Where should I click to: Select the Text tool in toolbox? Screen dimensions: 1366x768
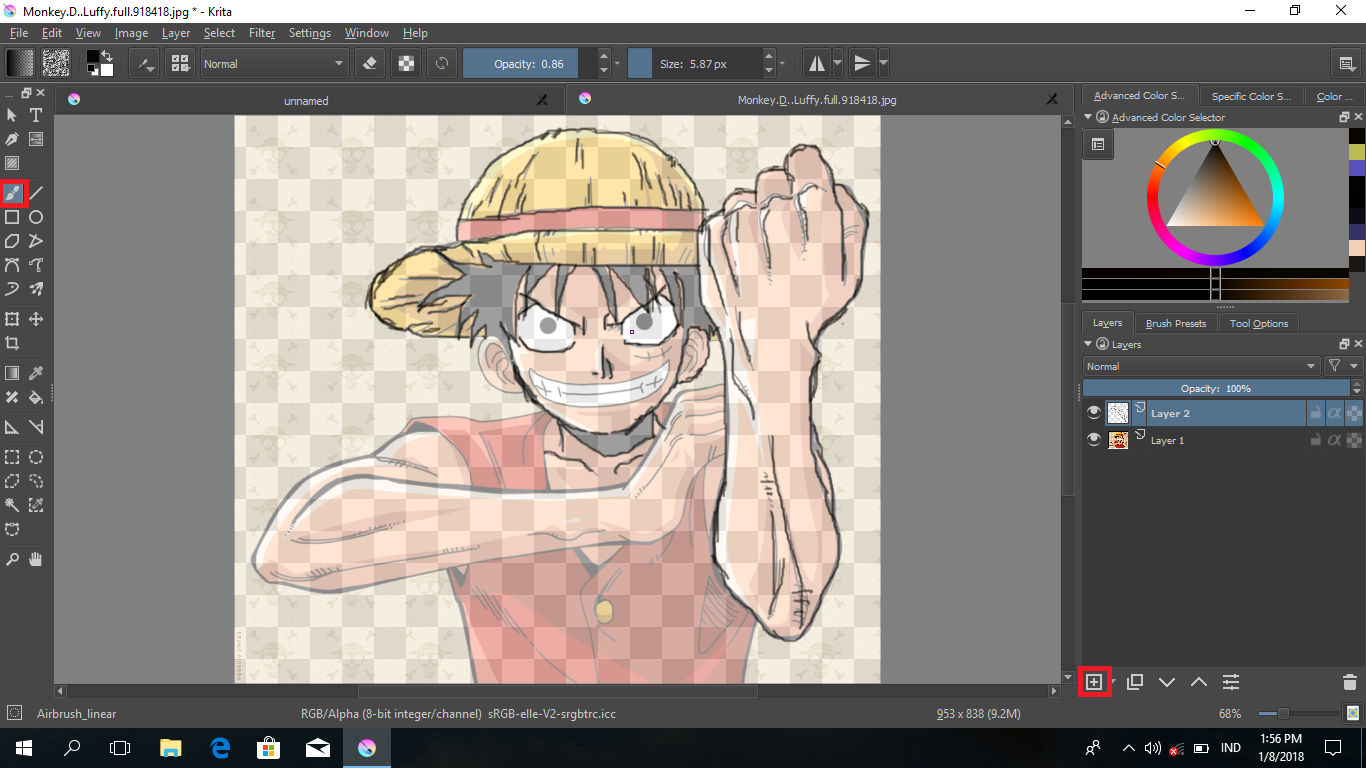(x=36, y=115)
